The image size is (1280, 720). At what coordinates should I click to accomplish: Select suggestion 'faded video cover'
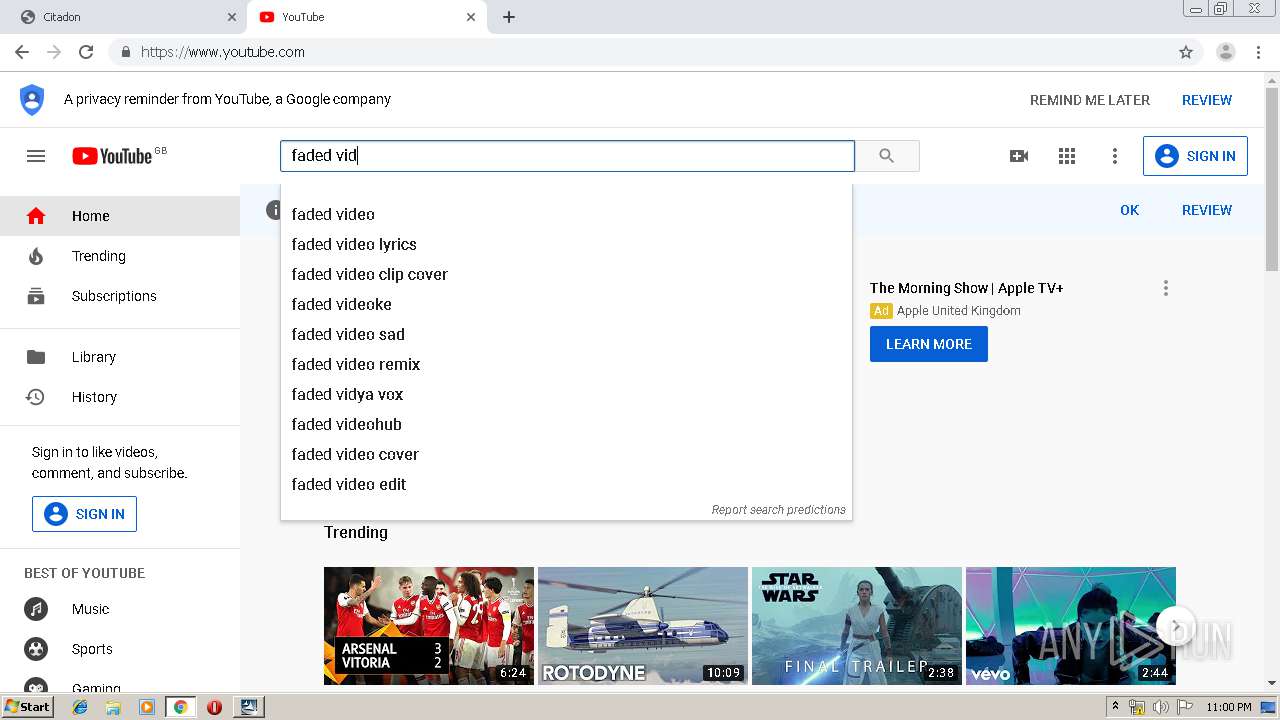(x=566, y=454)
